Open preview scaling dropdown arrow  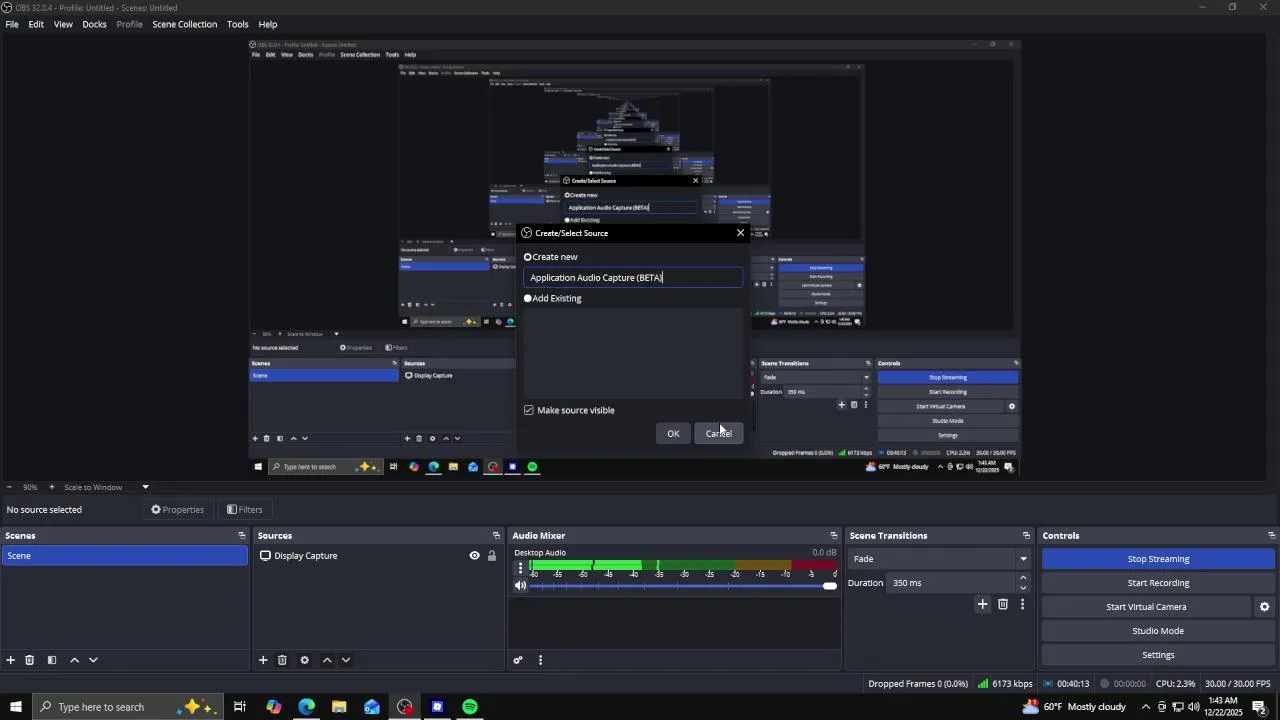click(x=145, y=487)
